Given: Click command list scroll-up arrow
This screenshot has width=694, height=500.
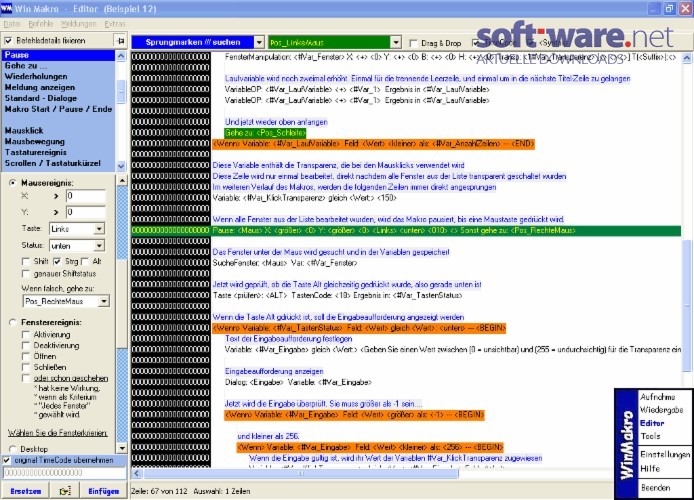Looking at the screenshot, I should tap(121, 56).
